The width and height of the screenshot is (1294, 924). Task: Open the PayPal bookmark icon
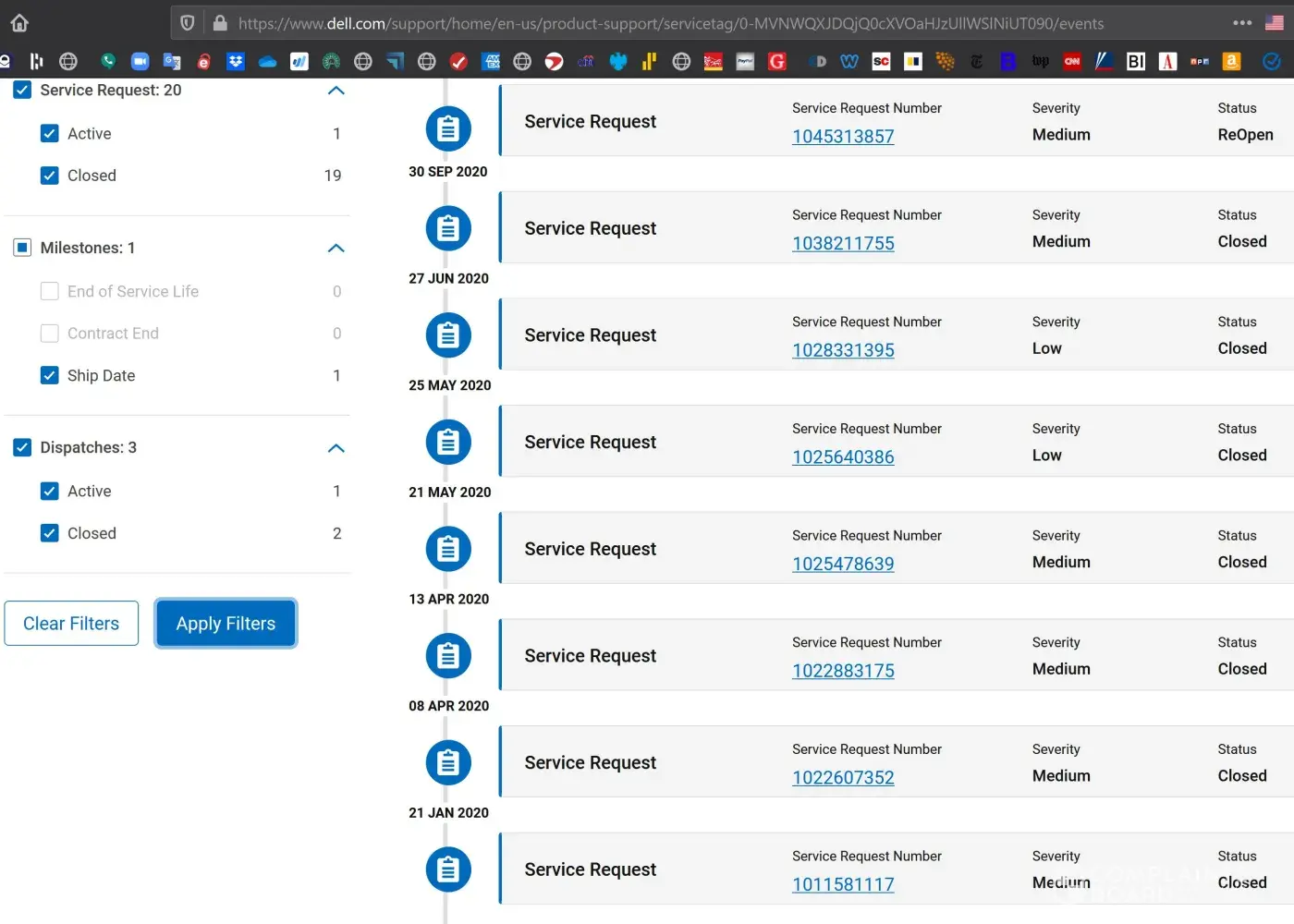745,61
